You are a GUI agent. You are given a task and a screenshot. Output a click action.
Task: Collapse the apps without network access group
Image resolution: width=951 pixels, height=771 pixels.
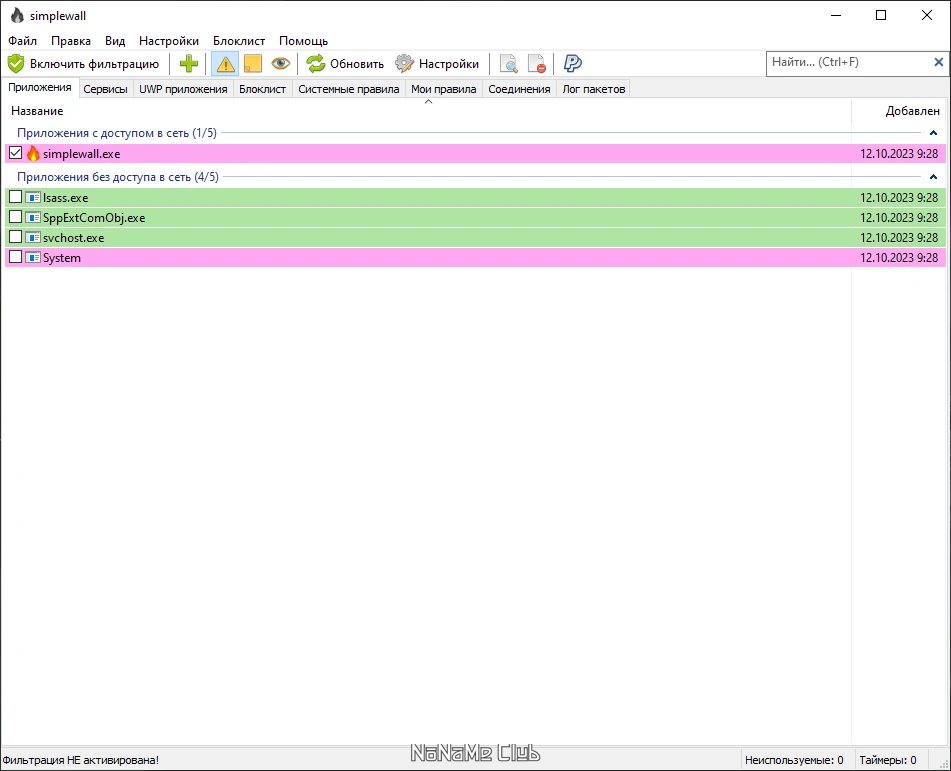click(933, 177)
